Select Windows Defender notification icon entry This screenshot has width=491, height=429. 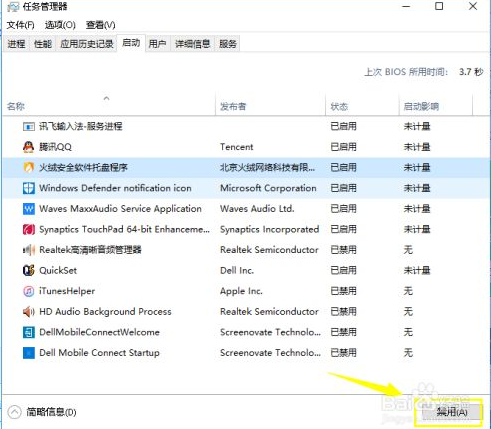(115, 188)
